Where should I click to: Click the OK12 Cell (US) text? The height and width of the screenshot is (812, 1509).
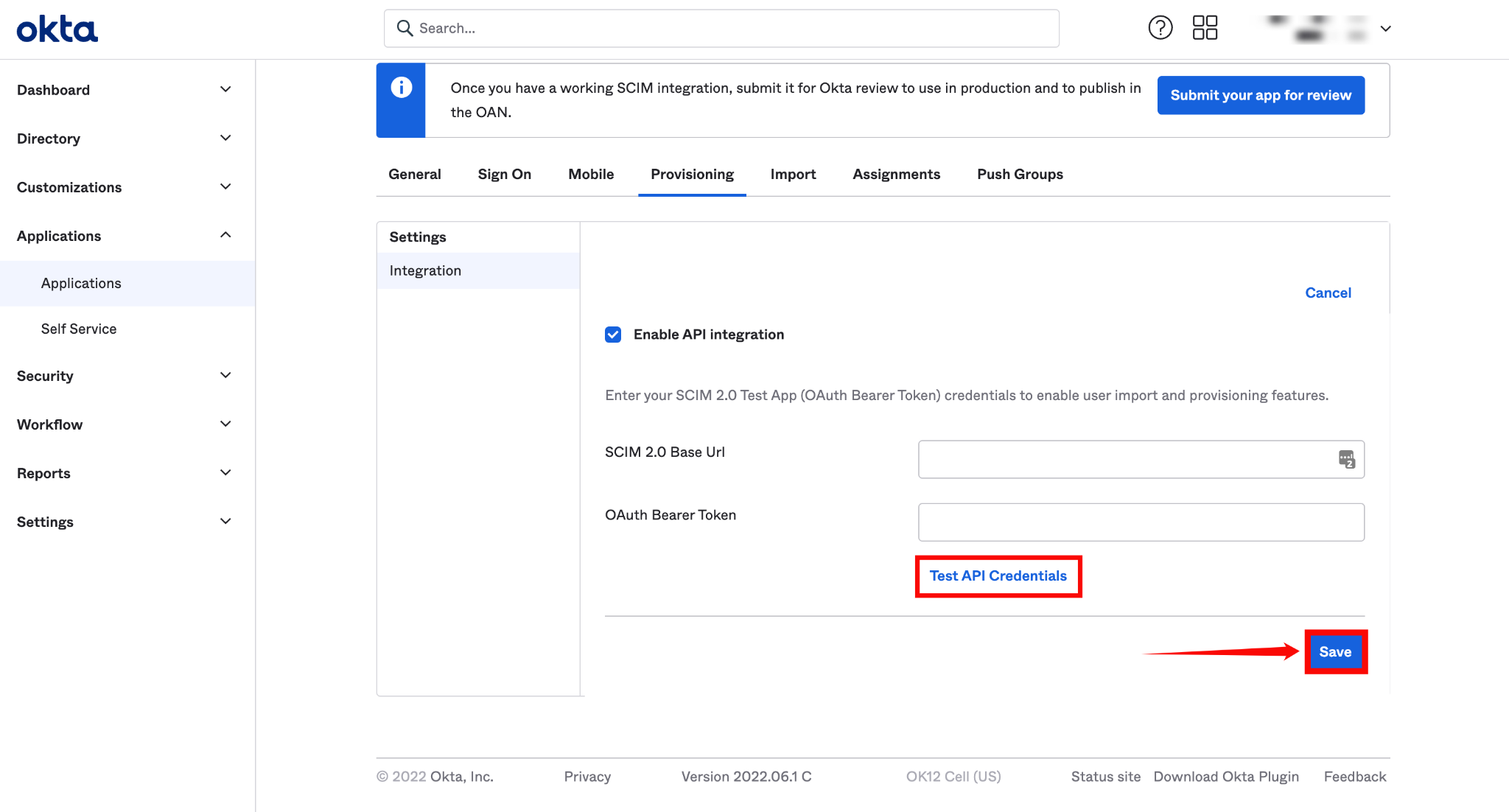953,777
